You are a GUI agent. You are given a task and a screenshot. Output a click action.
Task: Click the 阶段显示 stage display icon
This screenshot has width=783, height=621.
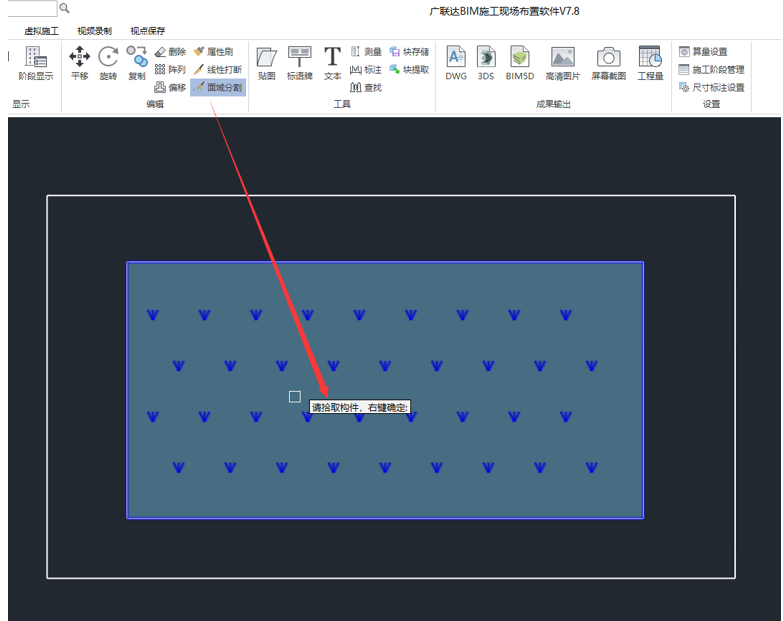tap(35, 63)
